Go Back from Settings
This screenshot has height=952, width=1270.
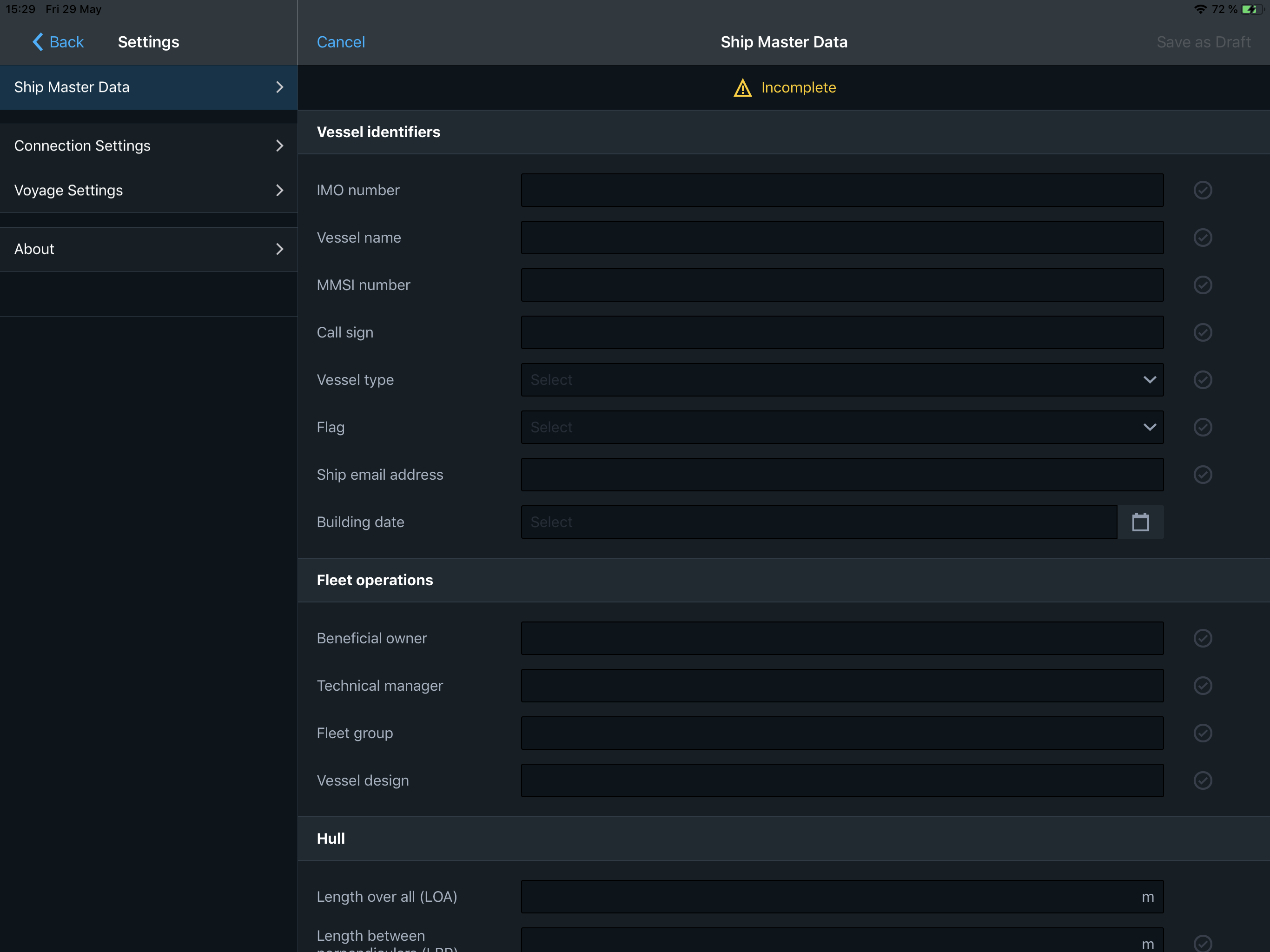(x=58, y=42)
